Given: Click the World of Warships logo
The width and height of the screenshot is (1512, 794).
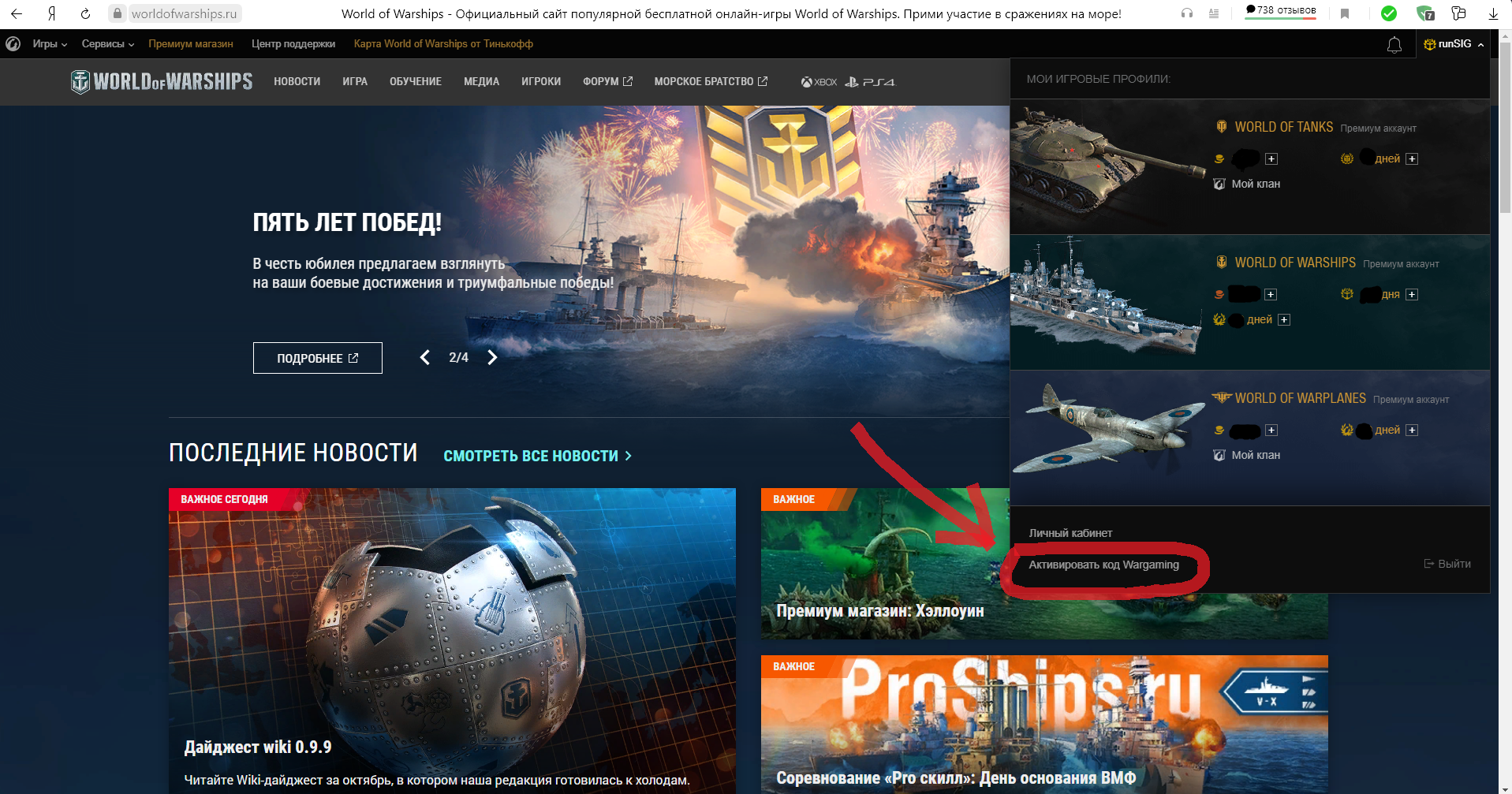Looking at the screenshot, I should pyautogui.click(x=162, y=81).
